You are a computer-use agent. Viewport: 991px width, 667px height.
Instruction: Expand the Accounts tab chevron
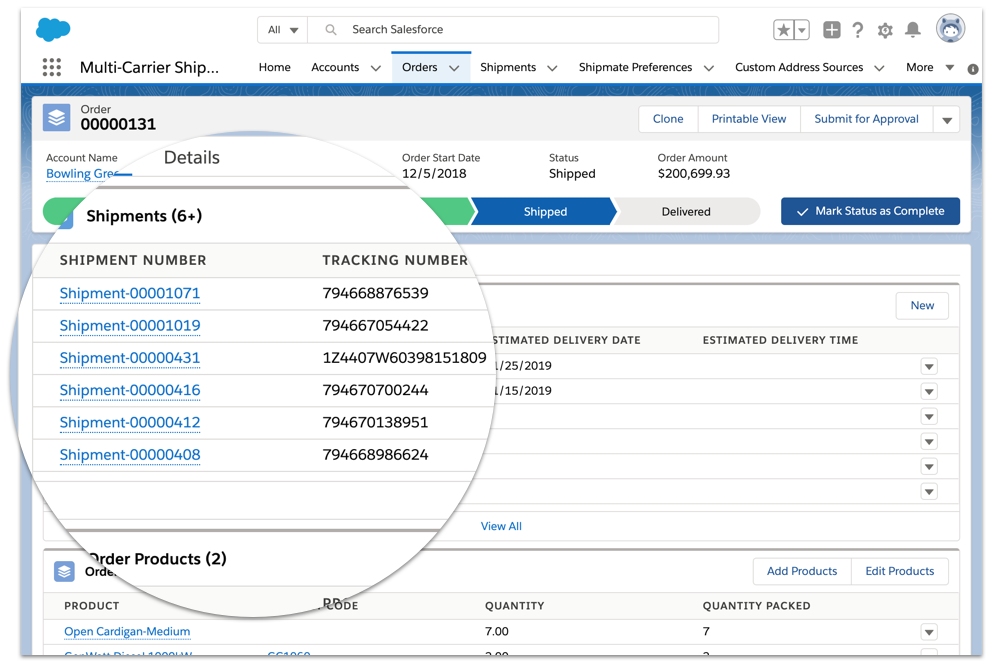point(375,68)
